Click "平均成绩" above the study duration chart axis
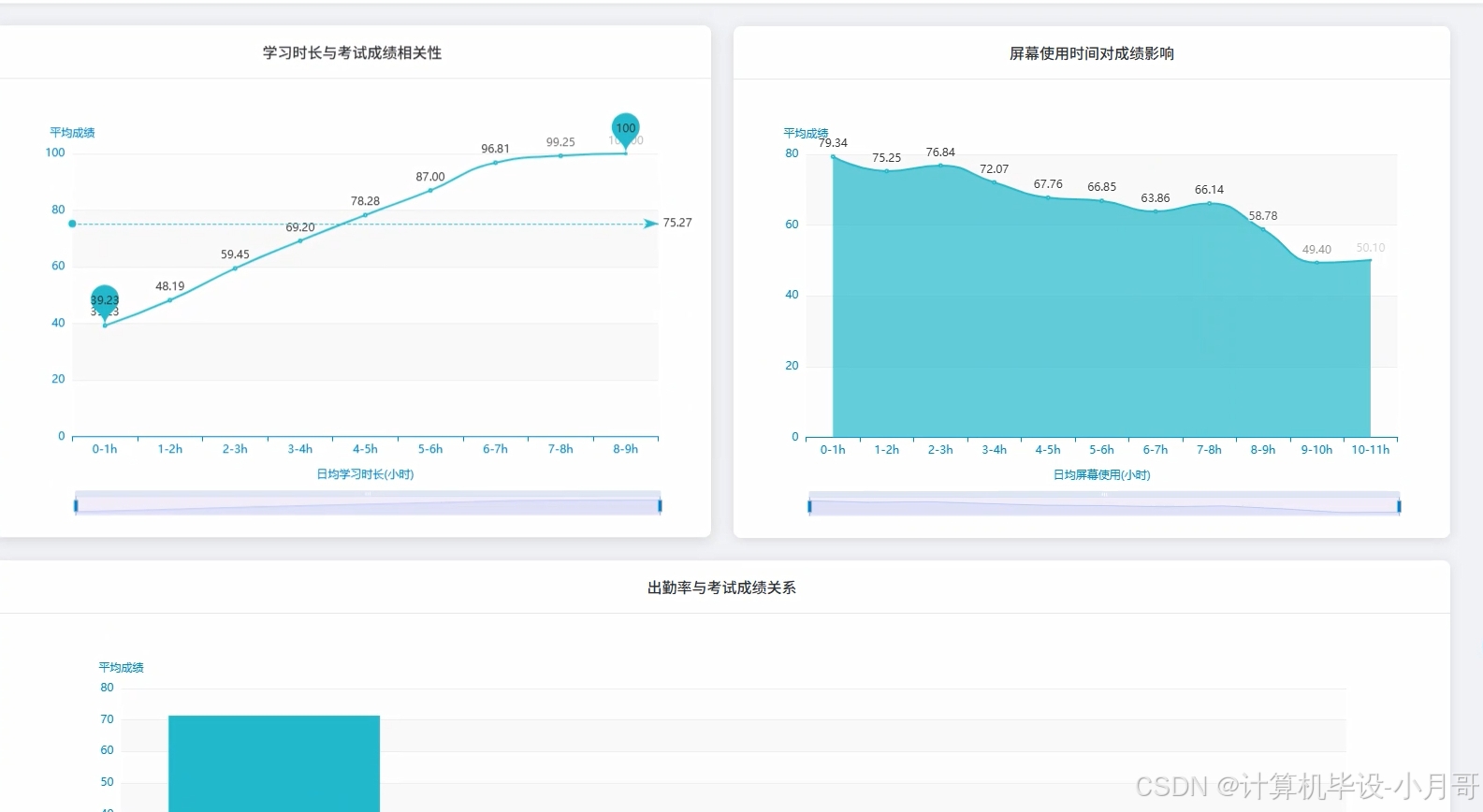Image resolution: width=1483 pixels, height=812 pixels. (x=72, y=133)
